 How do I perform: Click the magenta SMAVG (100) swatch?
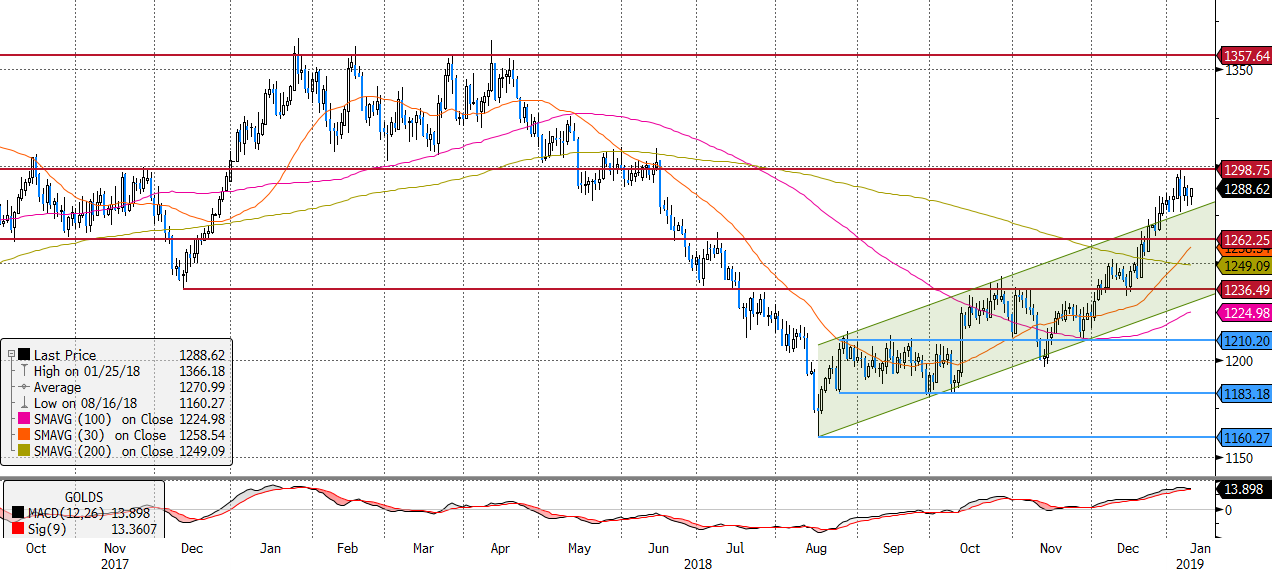click(24, 419)
